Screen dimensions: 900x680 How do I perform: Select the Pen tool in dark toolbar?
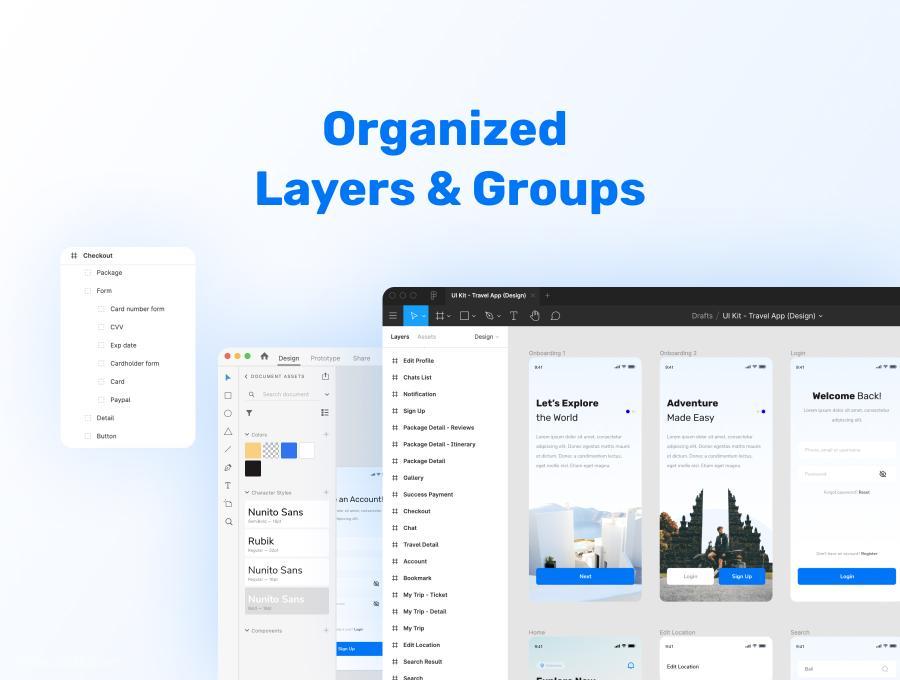tap(492, 316)
